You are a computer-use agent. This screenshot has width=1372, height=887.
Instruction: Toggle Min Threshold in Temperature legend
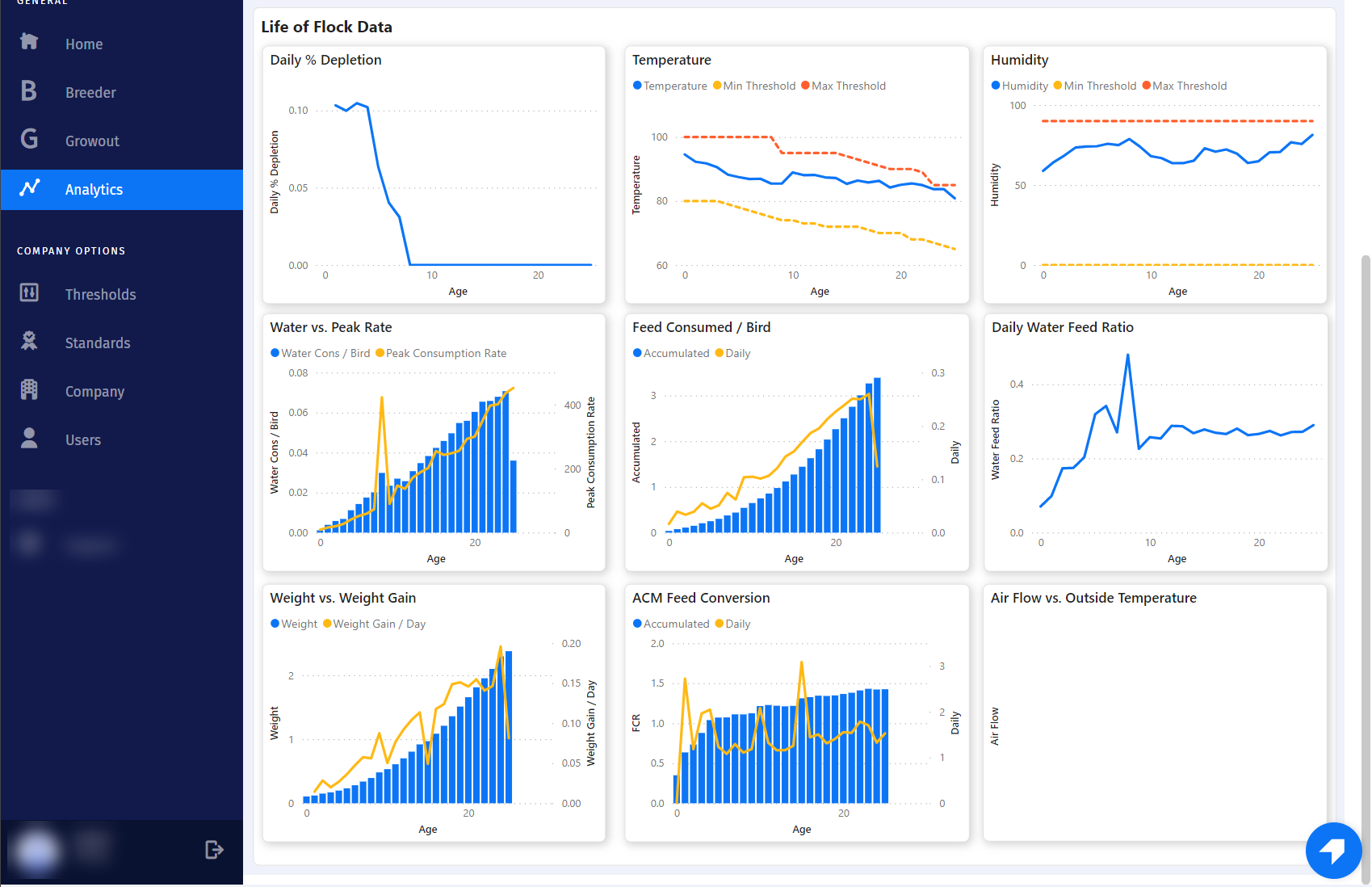(754, 86)
